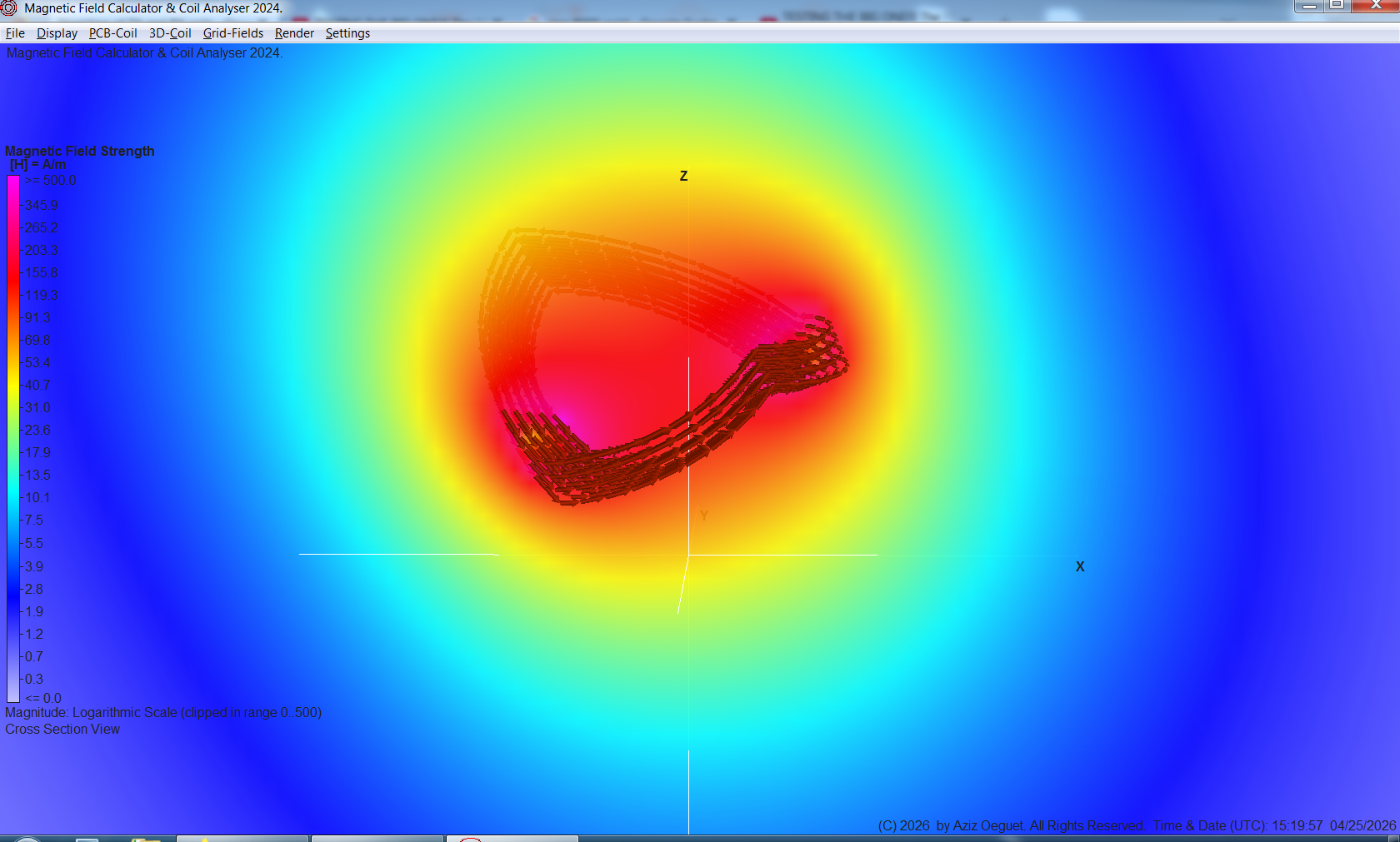1400x842 pixels.
Task: Click the '>= 500.0' legend value
Action: [x=51, y=180]
